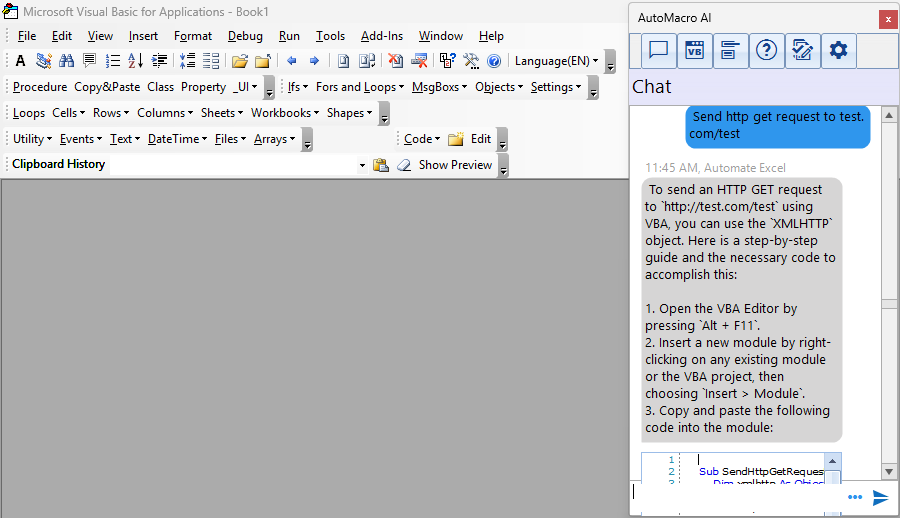Screen dimensions: 900x518
Task: Click the binoculars find icon
Action: [67, 61]
